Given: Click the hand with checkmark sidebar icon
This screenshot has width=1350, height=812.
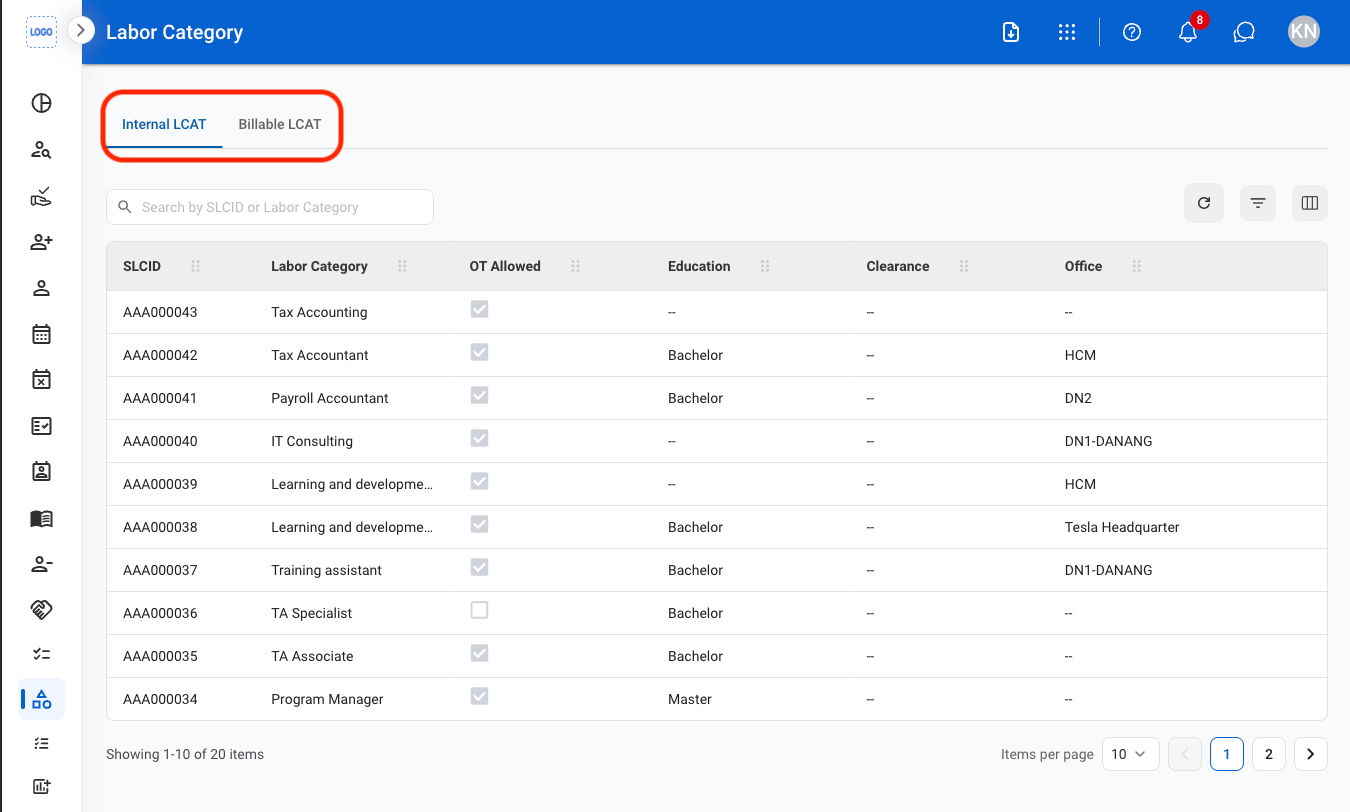Looking at the screenshot, I should click(41, 196).
